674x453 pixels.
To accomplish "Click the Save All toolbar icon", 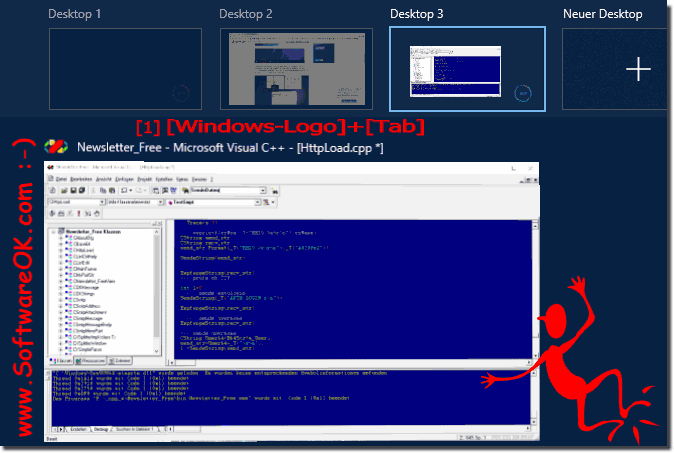I will coord(82,190).
